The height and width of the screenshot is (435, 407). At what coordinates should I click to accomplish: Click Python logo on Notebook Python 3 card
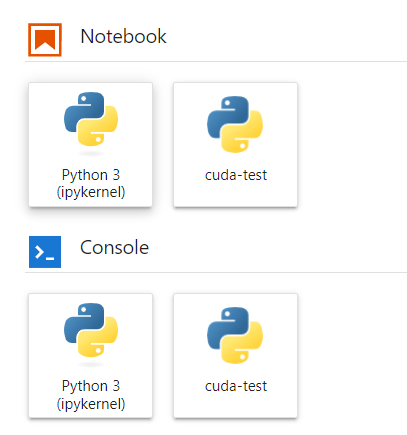pos(91,119)
